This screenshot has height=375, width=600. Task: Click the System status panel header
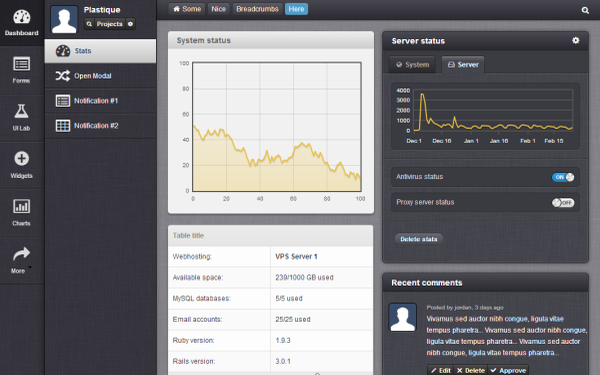(x=271, y=40)
